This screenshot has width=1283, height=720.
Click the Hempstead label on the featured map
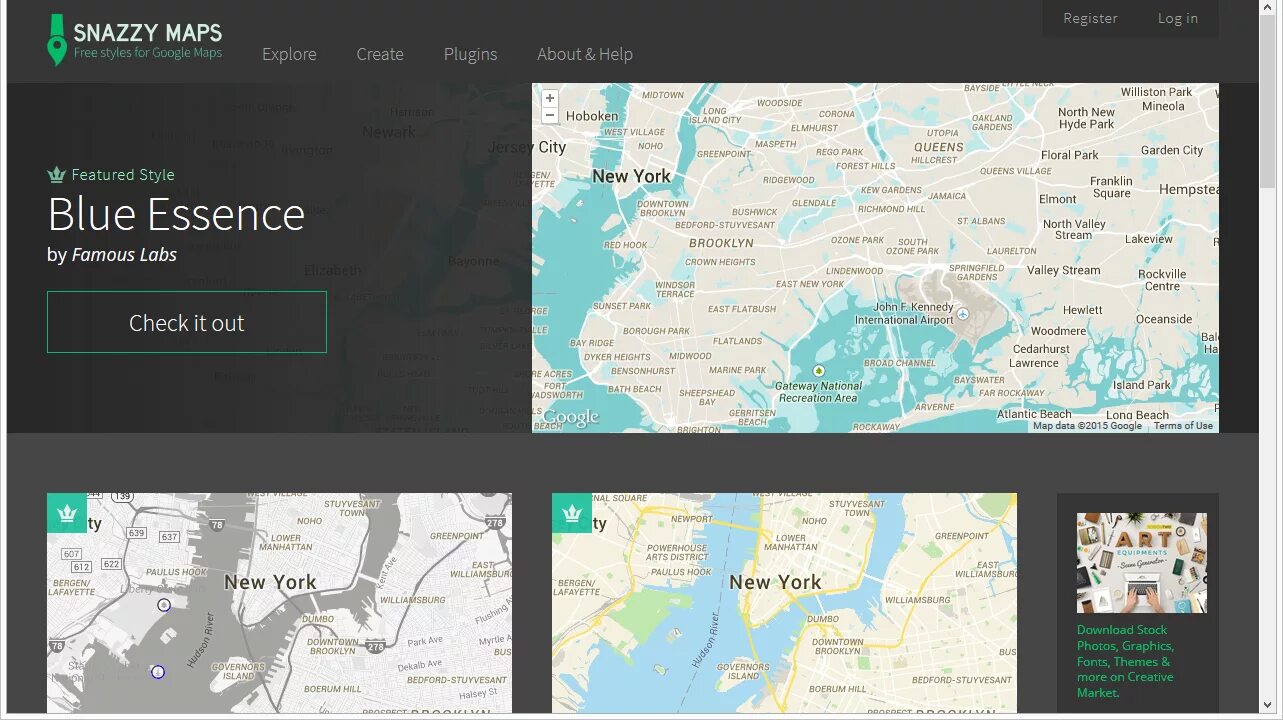pos(1189,189)
